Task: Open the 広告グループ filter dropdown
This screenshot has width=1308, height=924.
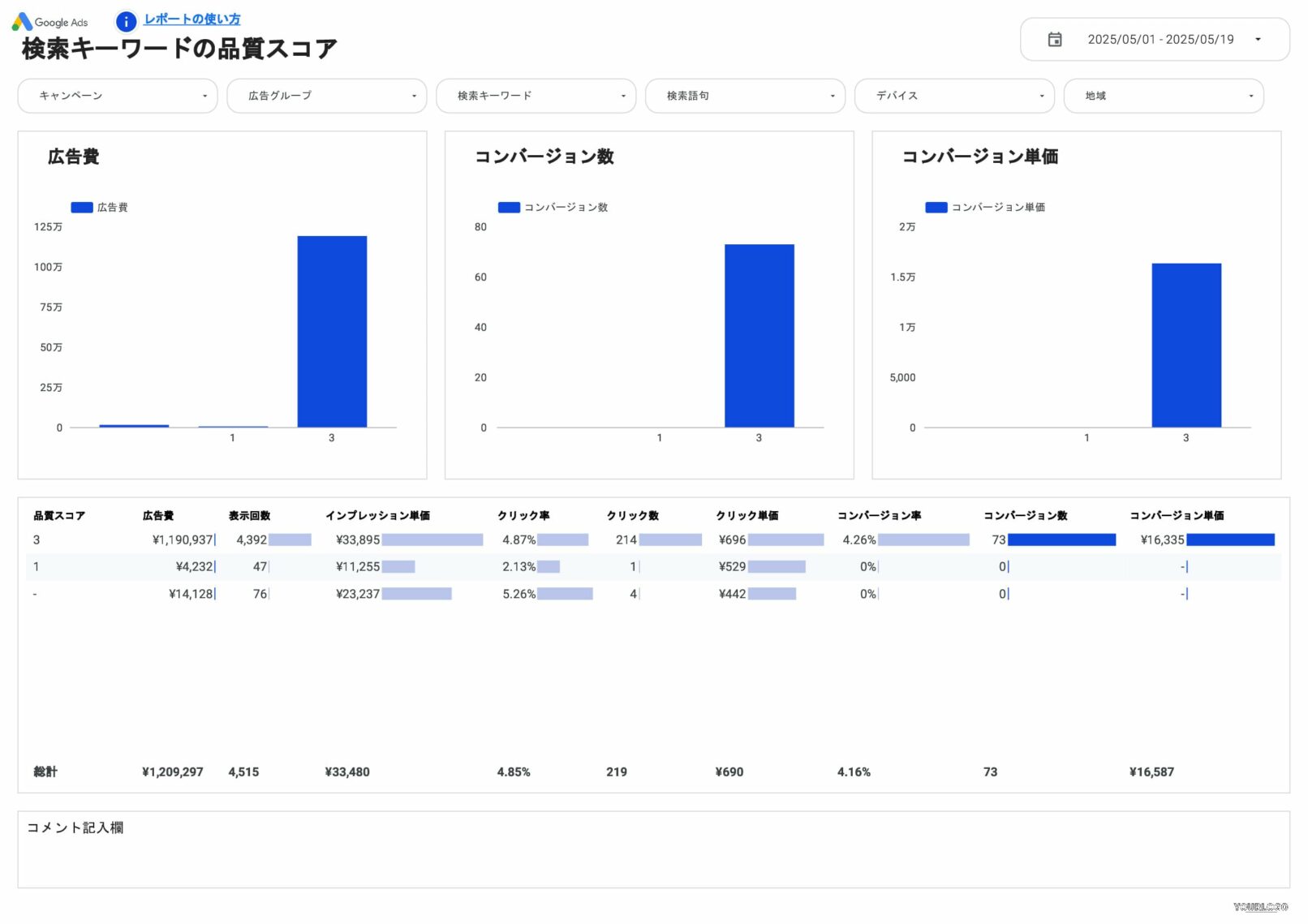Action: (x=326, y=96)
